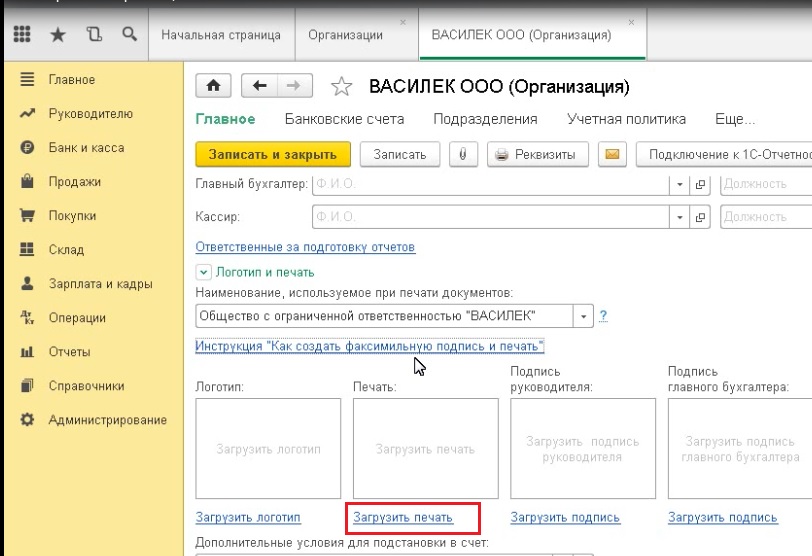The height and width of the screenshot is (556, 812).
Task: Navigate forward with right arrow
Action: [295, 85]
